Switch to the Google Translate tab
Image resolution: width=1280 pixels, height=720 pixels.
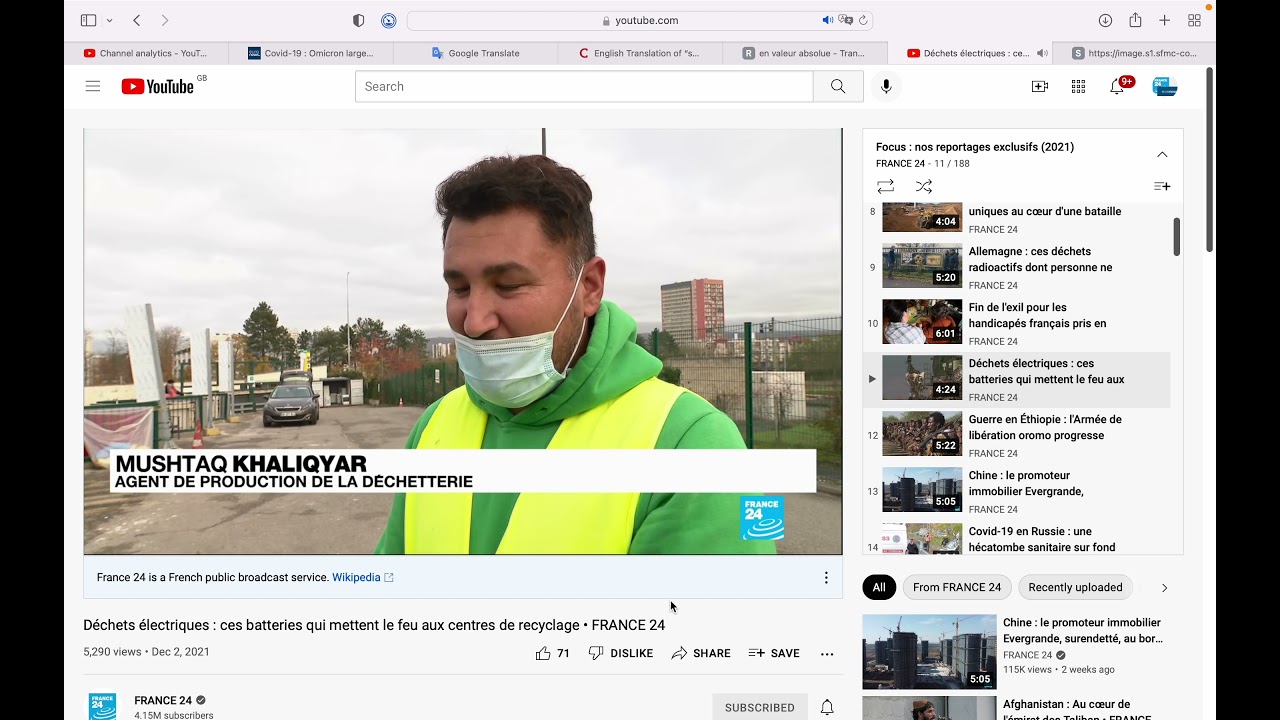point(476,53)
